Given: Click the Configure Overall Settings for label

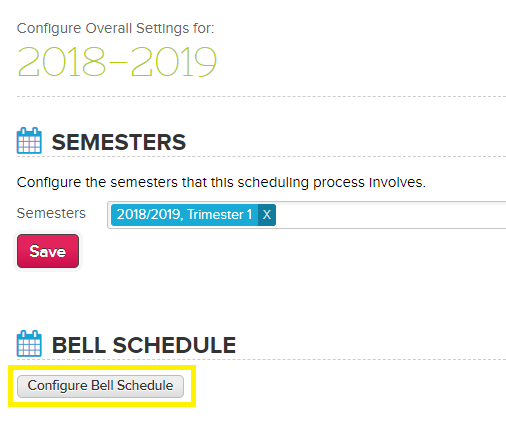Looking at the screenshot, I should pos(116,29).
